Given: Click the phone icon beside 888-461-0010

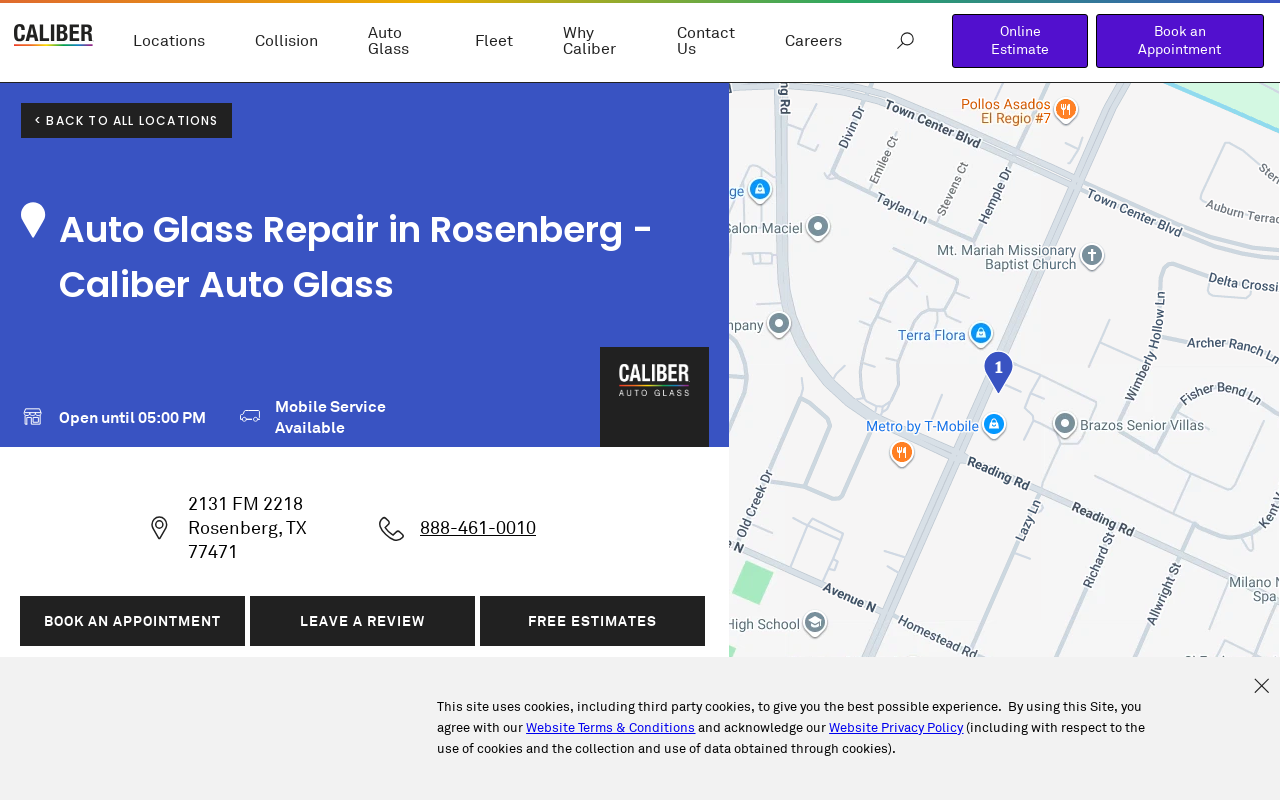Looking at the screenshot, I should coord(391,528).
